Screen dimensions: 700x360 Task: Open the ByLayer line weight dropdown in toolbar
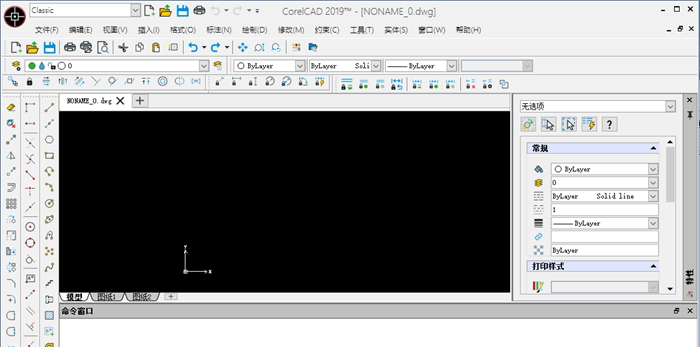[x=451, y=66]
